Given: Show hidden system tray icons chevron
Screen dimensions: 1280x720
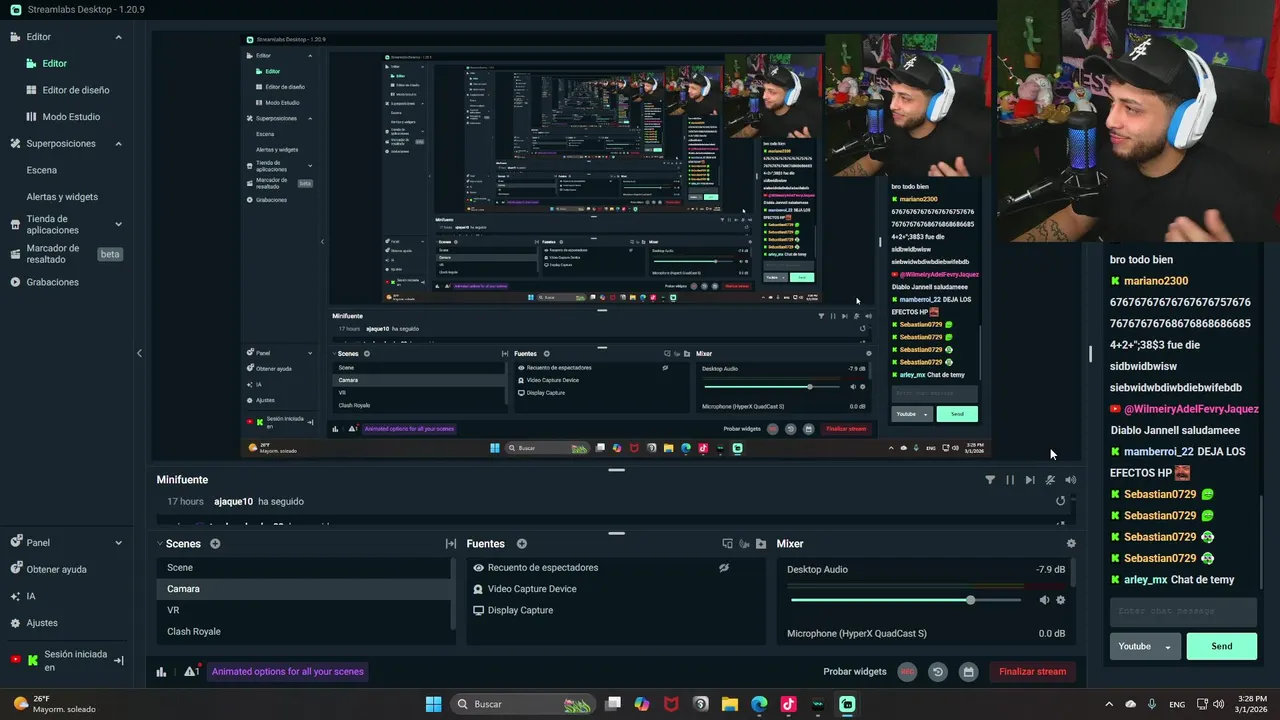Looking at the screenshot, I should coord(1111,704).
